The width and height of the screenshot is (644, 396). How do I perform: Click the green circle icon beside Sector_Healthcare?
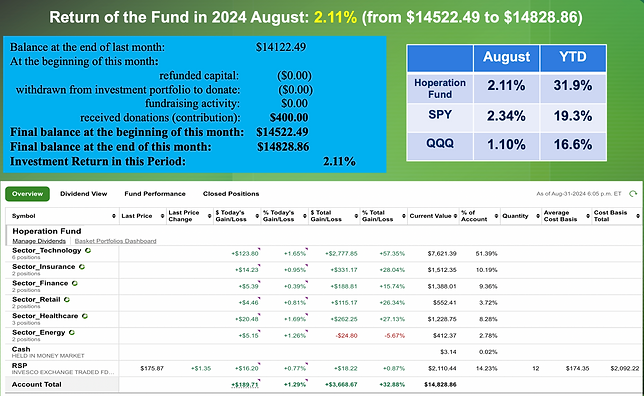85,316
